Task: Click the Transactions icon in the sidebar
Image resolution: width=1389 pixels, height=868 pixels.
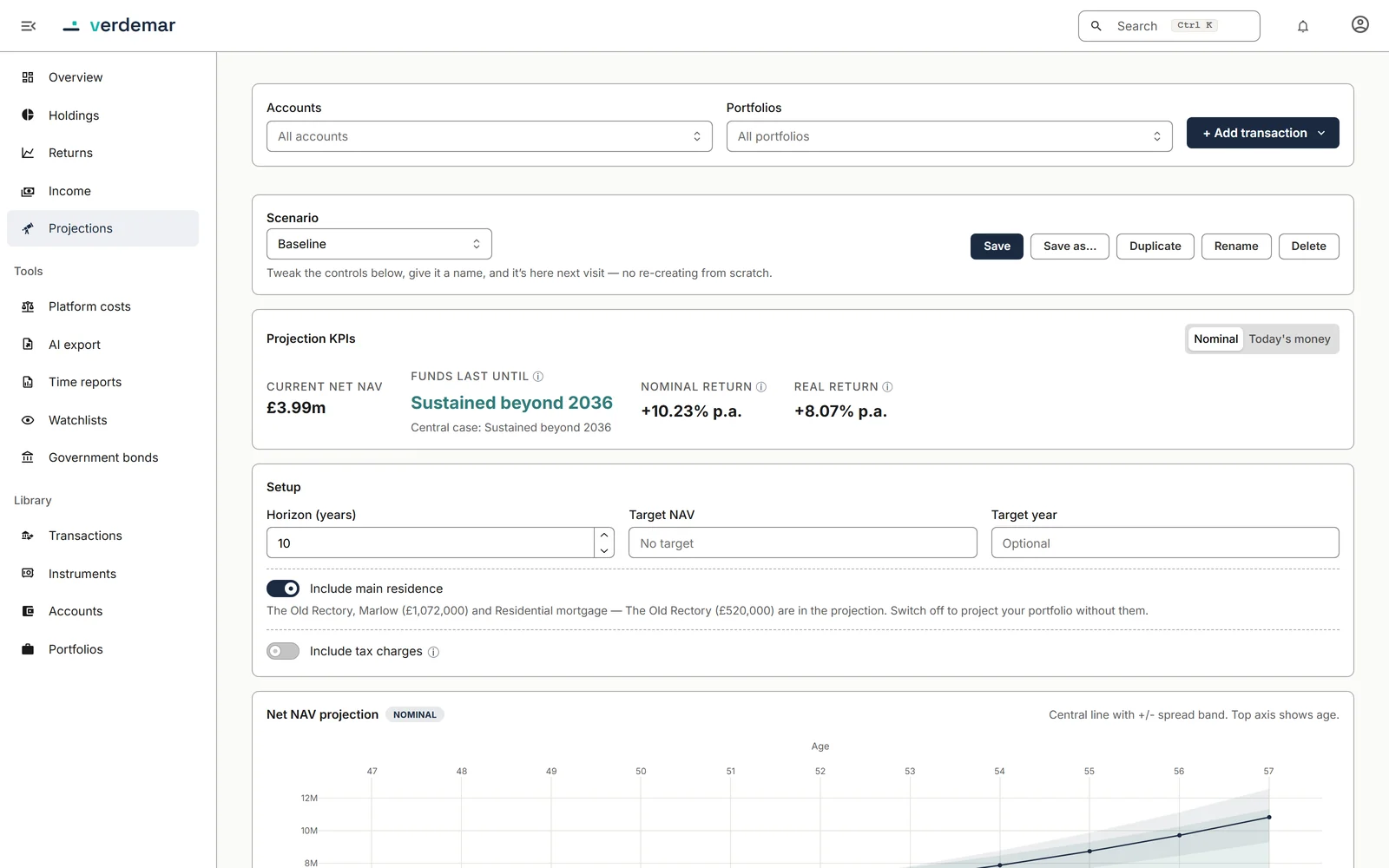Action: tap(28, 536)
